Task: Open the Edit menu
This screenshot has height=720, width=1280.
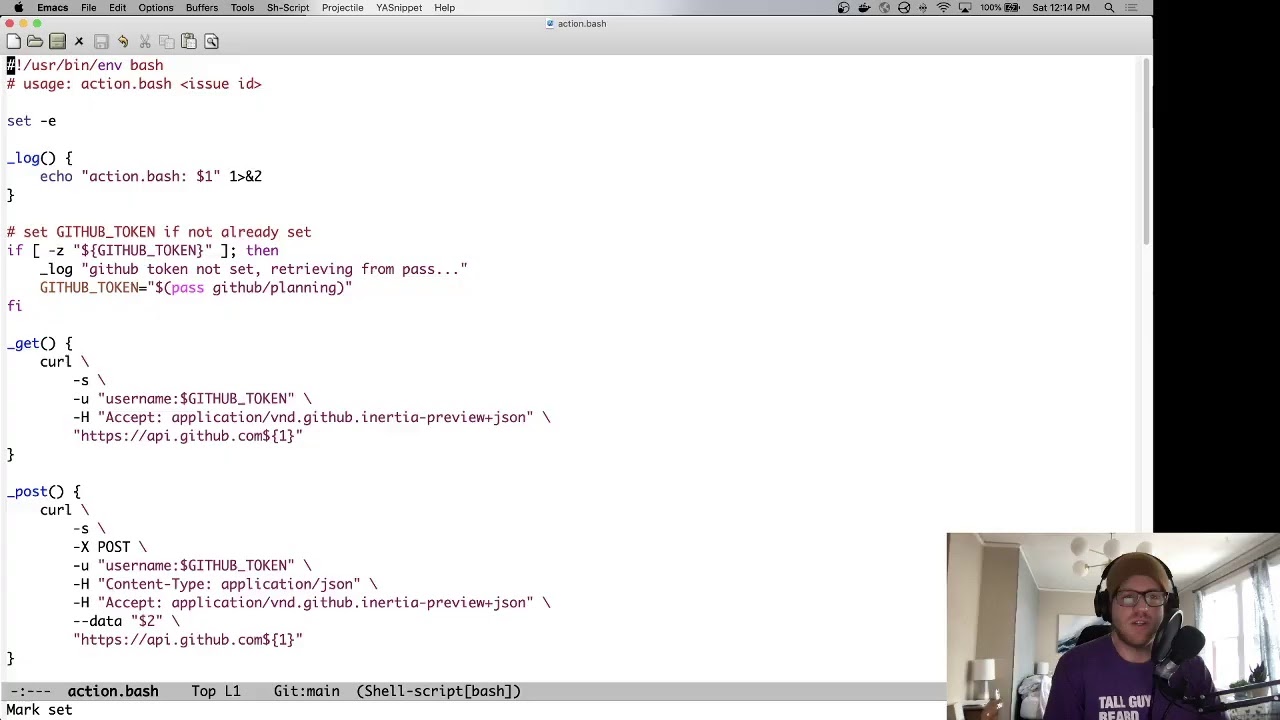Action: coord(118,8)
